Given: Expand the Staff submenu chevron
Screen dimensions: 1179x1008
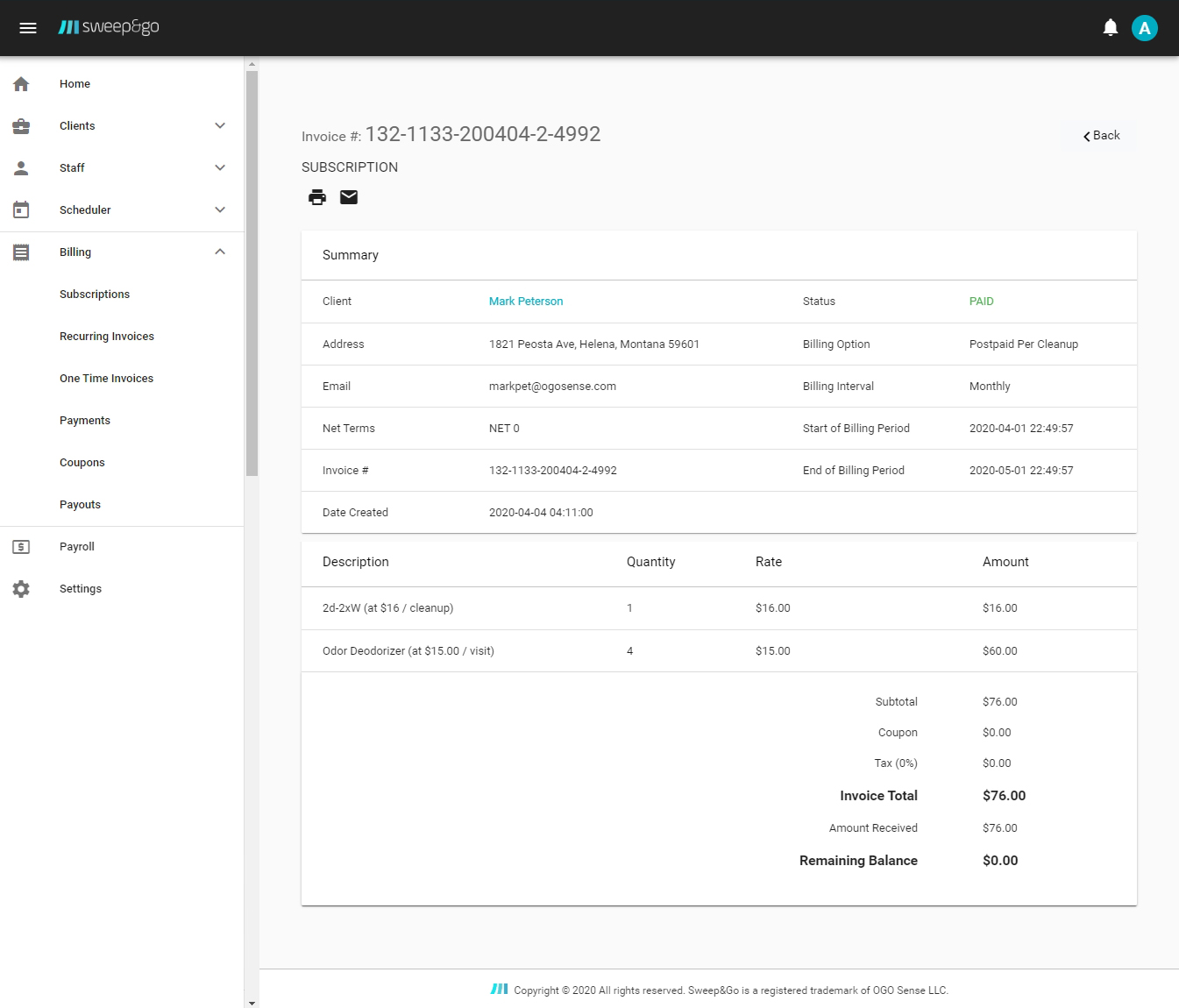Looking at the screenshot, I should pos(220,168).
